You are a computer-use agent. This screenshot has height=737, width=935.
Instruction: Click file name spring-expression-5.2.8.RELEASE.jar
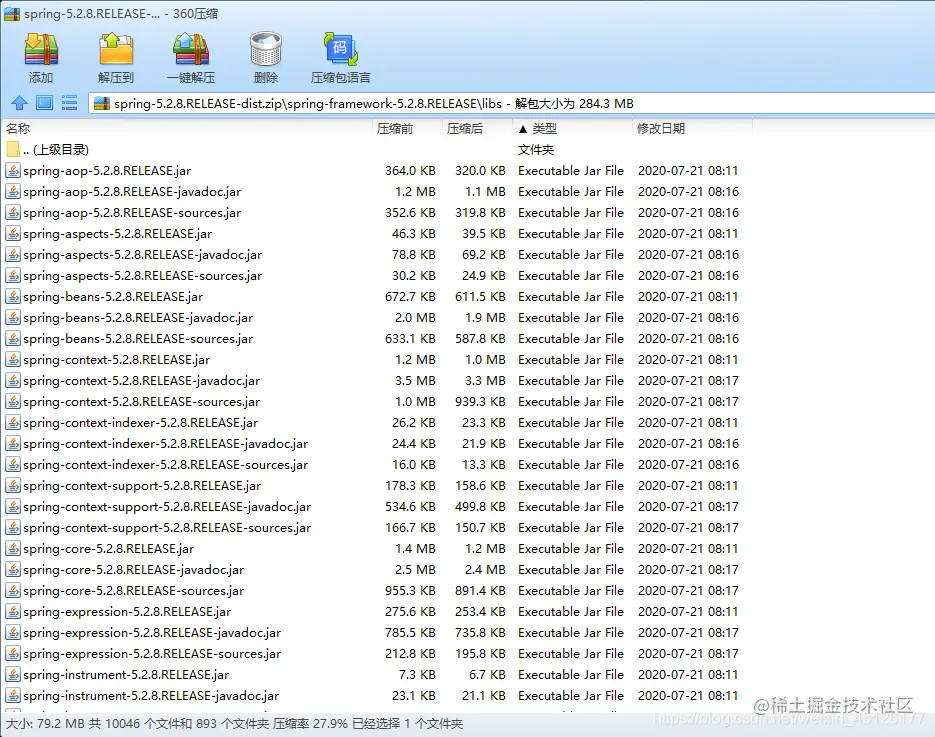point(127,612)
